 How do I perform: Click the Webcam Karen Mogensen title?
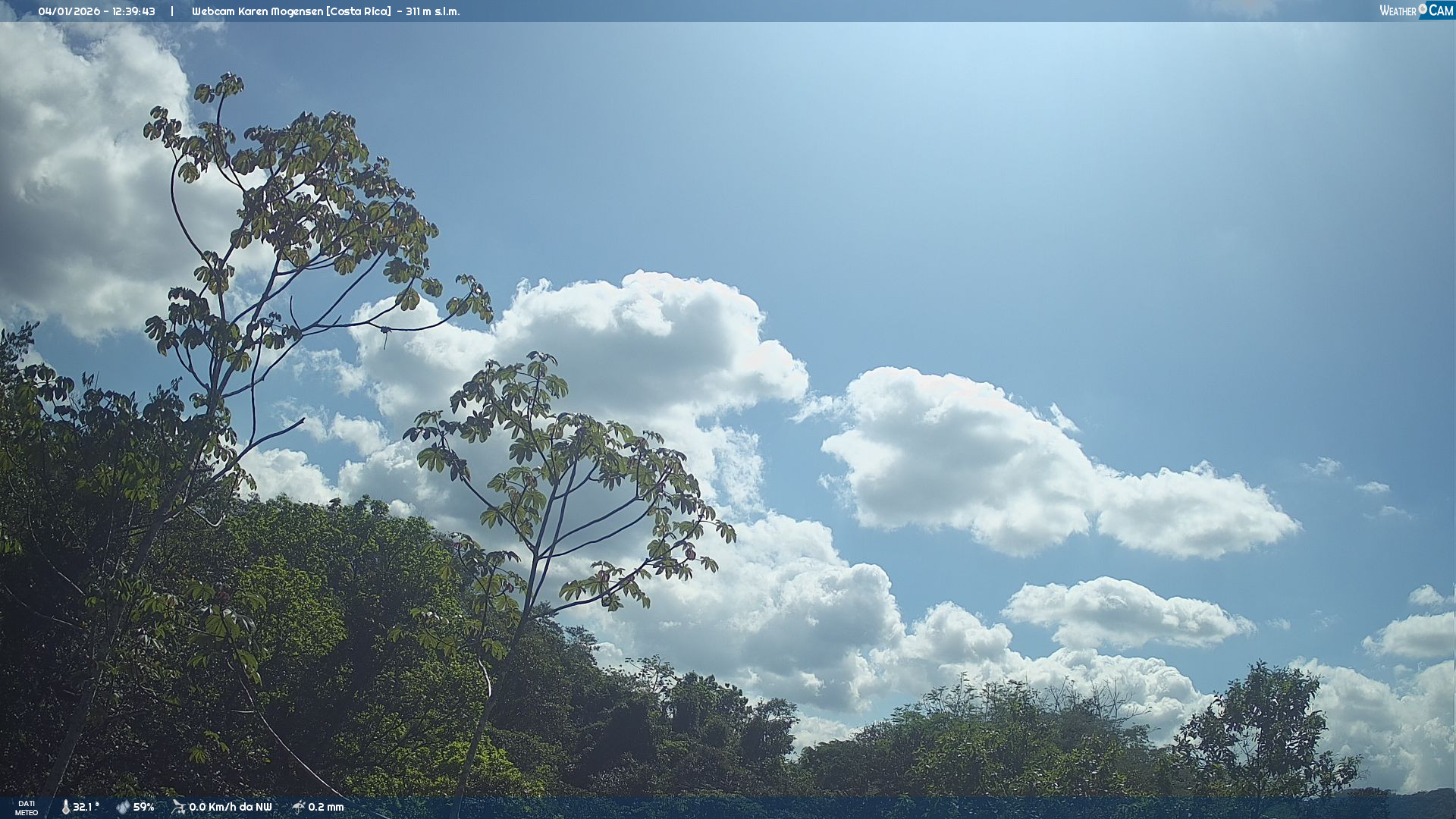coord(257,11)
